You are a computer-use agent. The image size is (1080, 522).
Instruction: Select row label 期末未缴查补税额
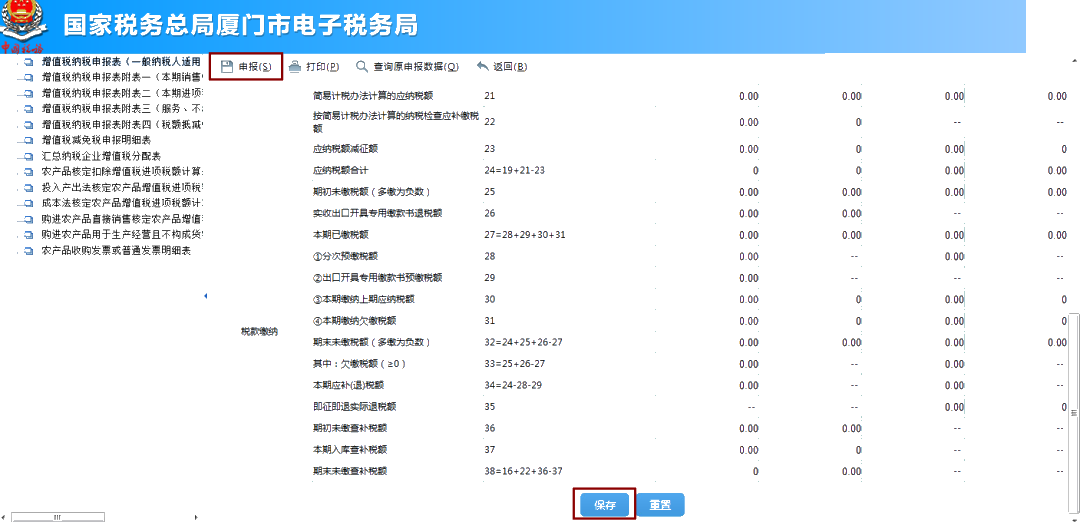click(x=350, y=472)
